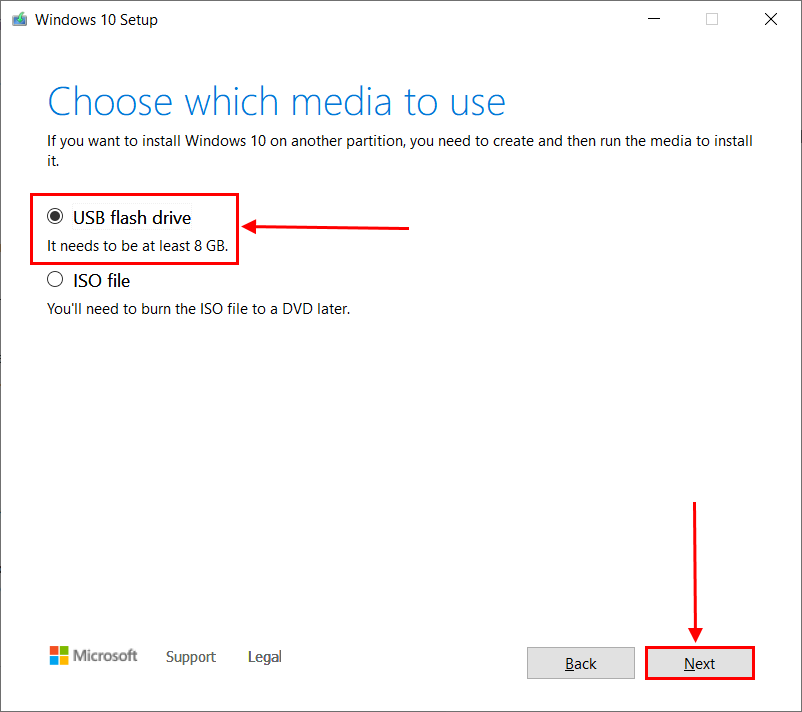
Task: Click the Microsoft logo
Action: pyautogui.click(x=94, y=655)
